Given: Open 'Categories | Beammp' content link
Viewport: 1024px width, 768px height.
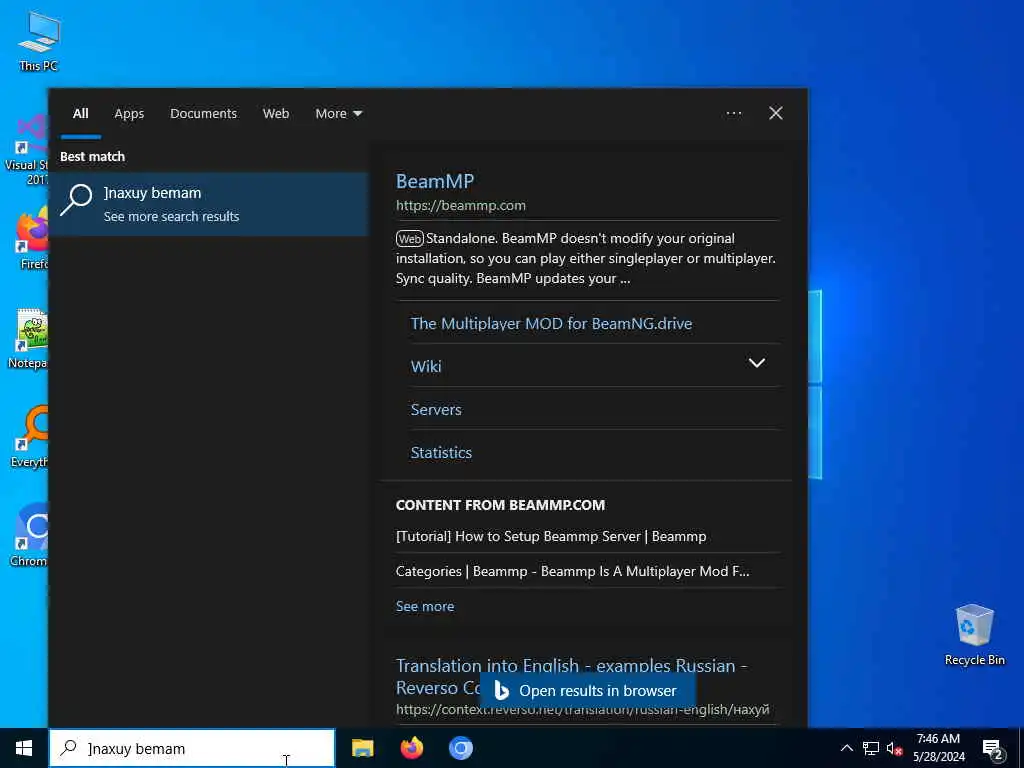Looking at the screenshot, I should (572, 571).
